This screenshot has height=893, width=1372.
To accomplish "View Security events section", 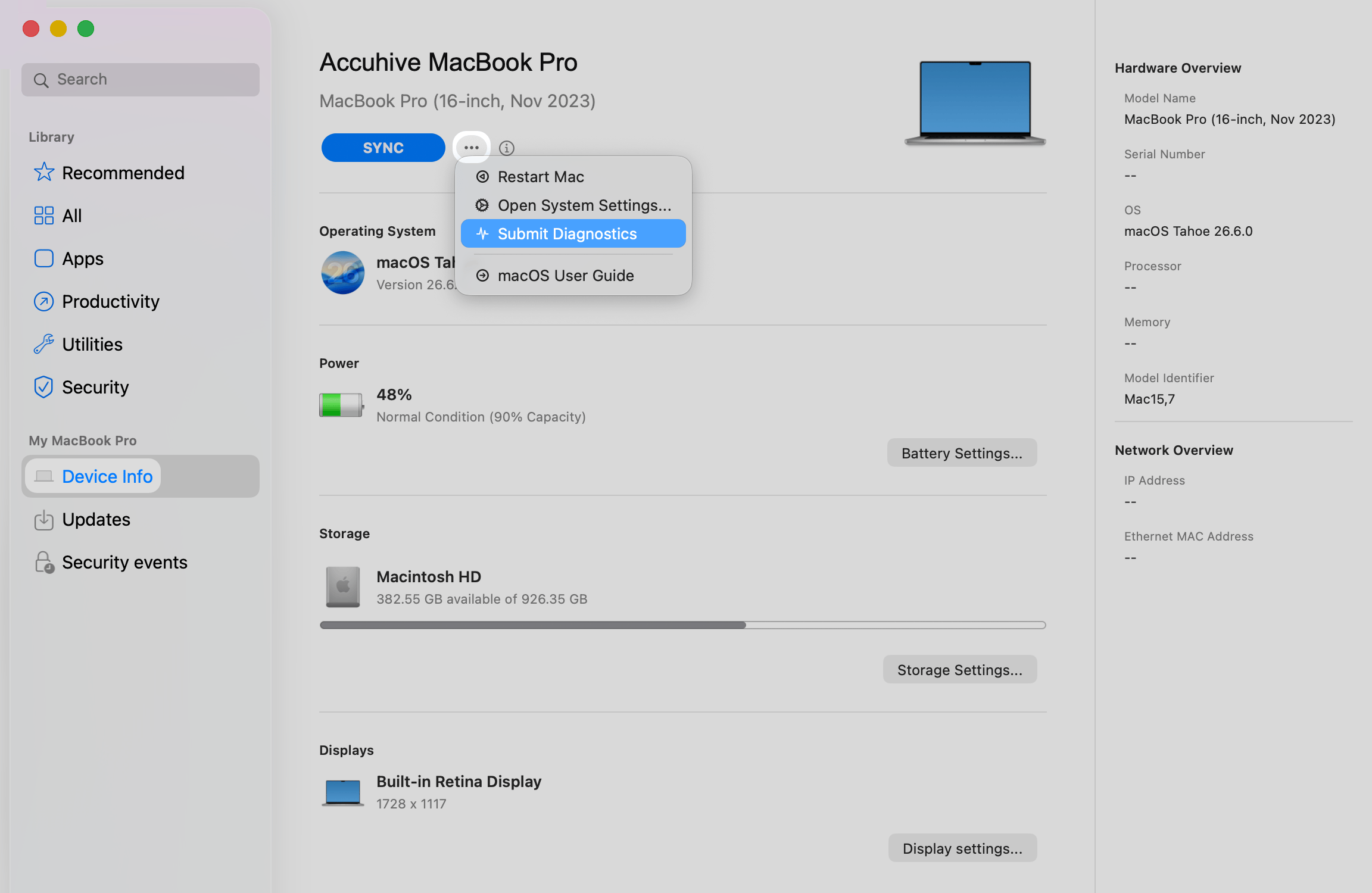I will [141, 562].
